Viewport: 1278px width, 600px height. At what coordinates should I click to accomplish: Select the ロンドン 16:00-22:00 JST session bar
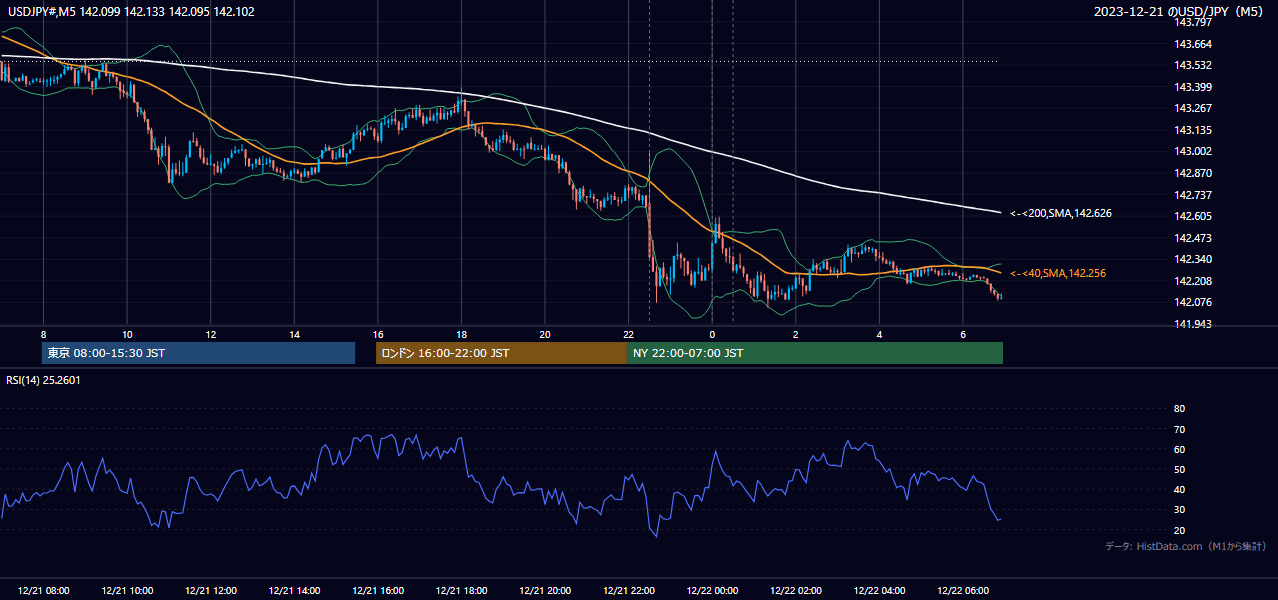coord(501,353)
